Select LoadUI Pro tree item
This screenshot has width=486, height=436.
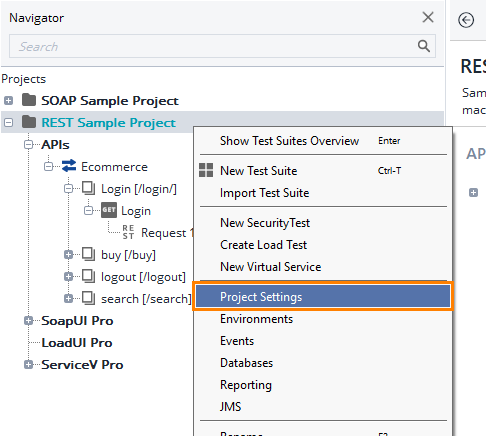pyautogui.click(x=77, y=343)
